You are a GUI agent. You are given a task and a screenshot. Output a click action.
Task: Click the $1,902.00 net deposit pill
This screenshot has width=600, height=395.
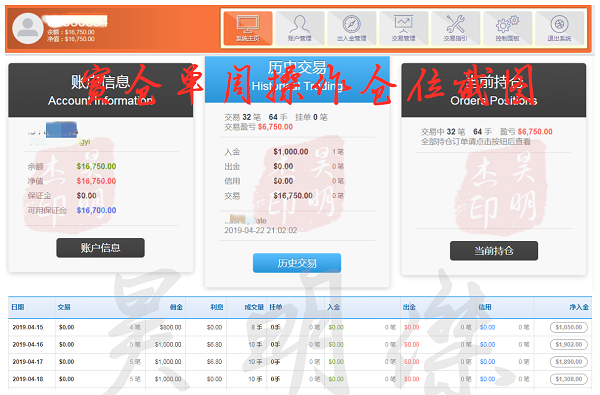tap(569, 344)
